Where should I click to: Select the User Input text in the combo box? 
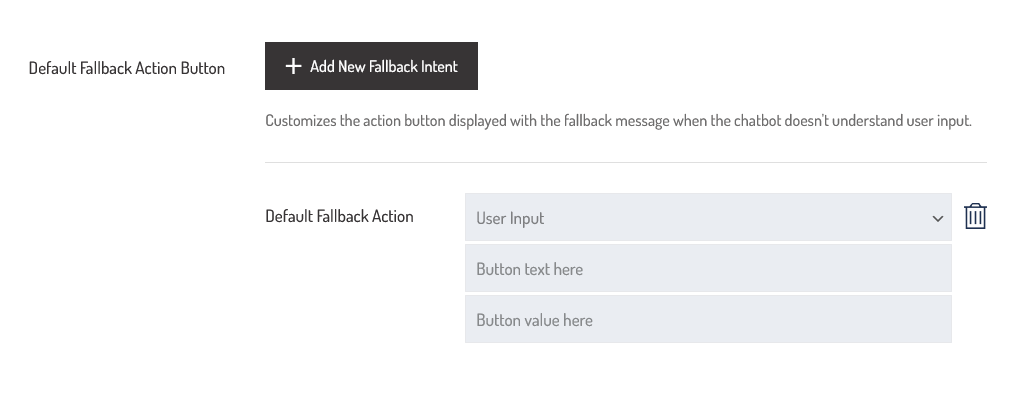pos(510,219)
